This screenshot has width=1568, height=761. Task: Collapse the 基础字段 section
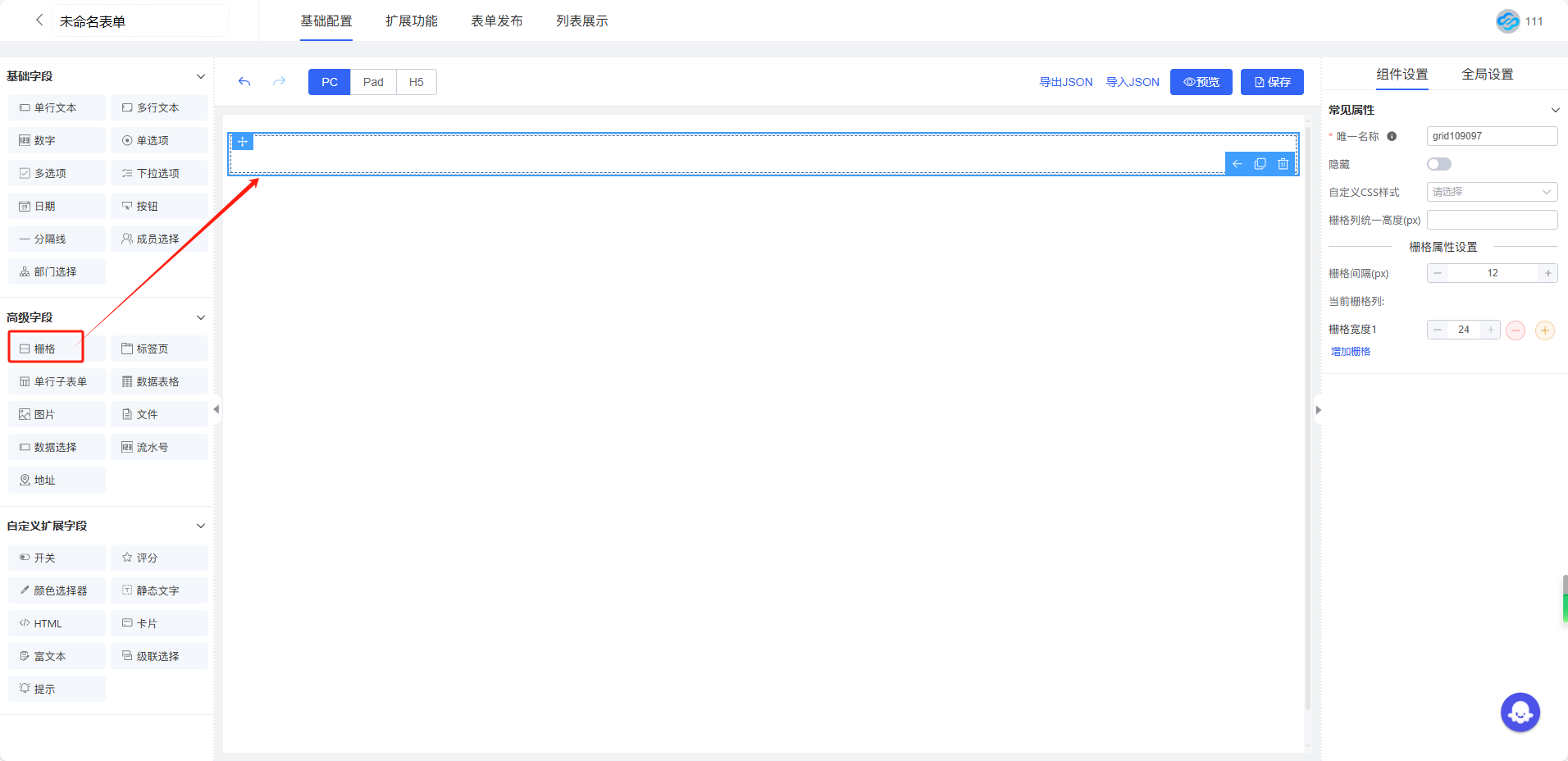[201, 76]
